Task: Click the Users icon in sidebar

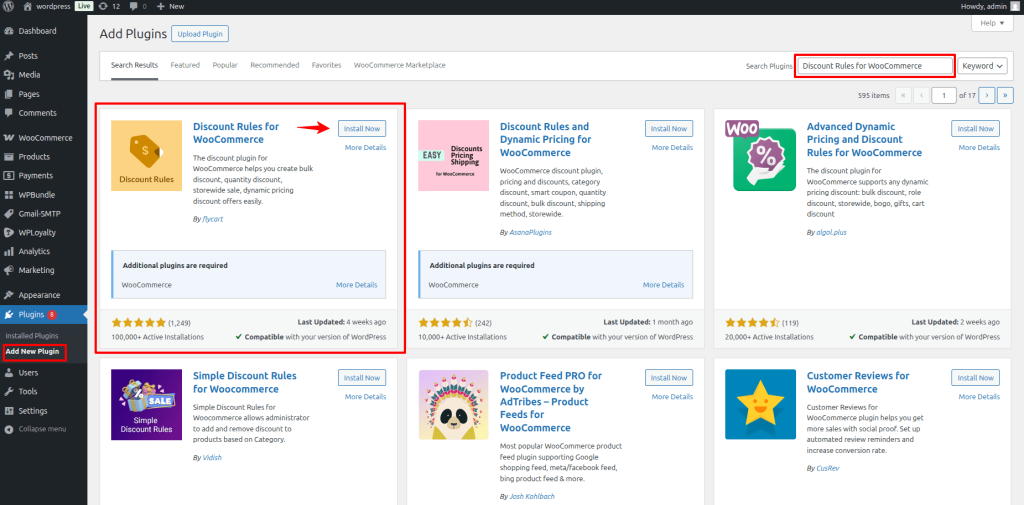Action: coord(9,373)
